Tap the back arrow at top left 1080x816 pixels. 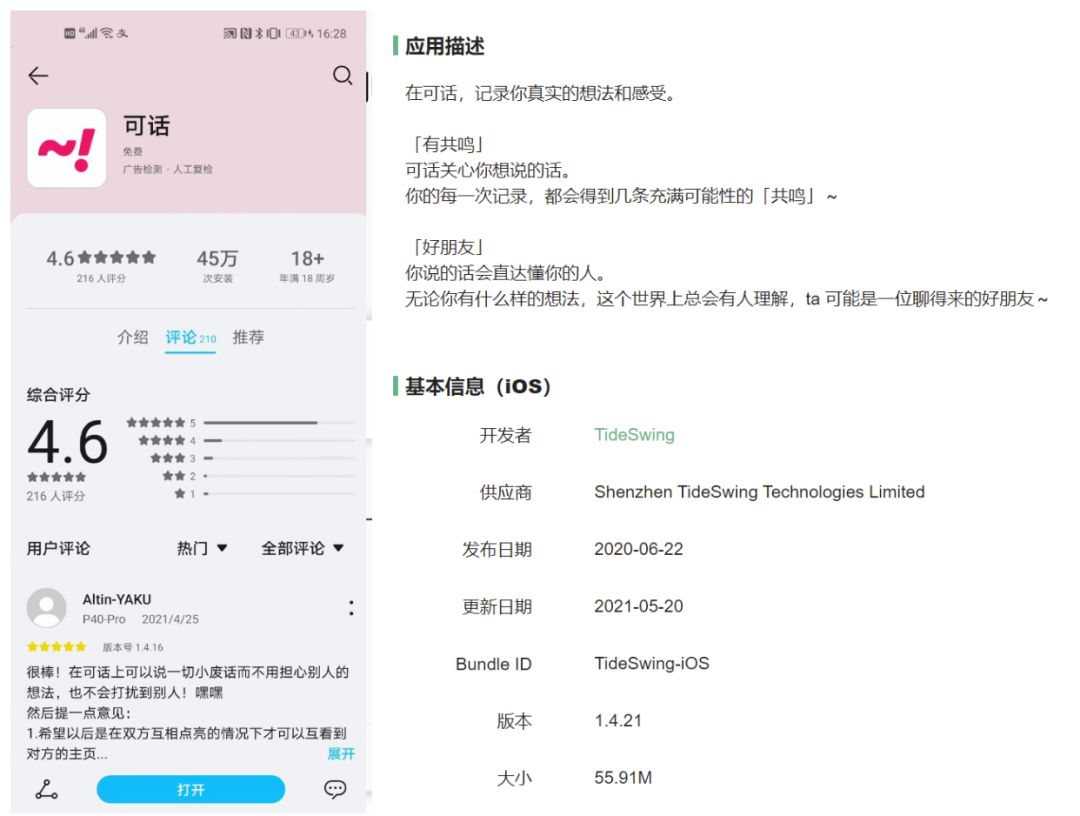click(x=36, y=76)
